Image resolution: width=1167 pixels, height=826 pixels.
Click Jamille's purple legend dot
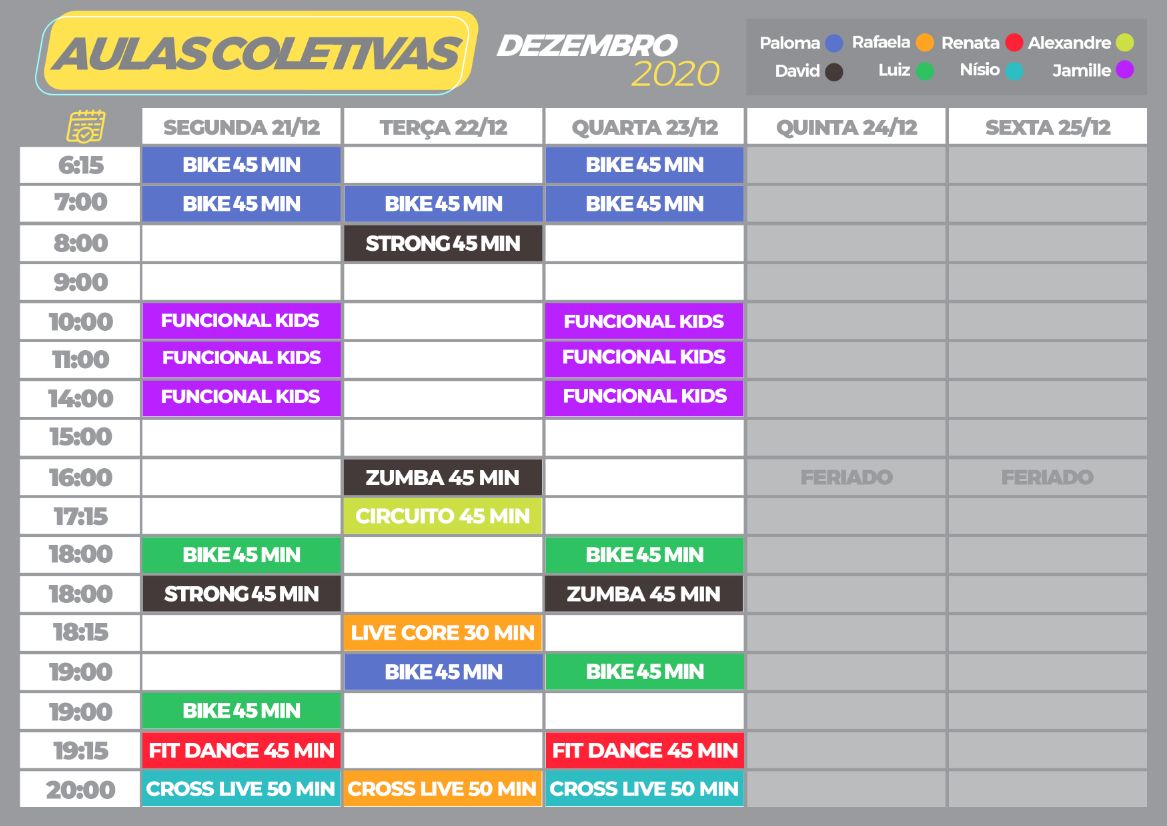(x=1125, y=70)
